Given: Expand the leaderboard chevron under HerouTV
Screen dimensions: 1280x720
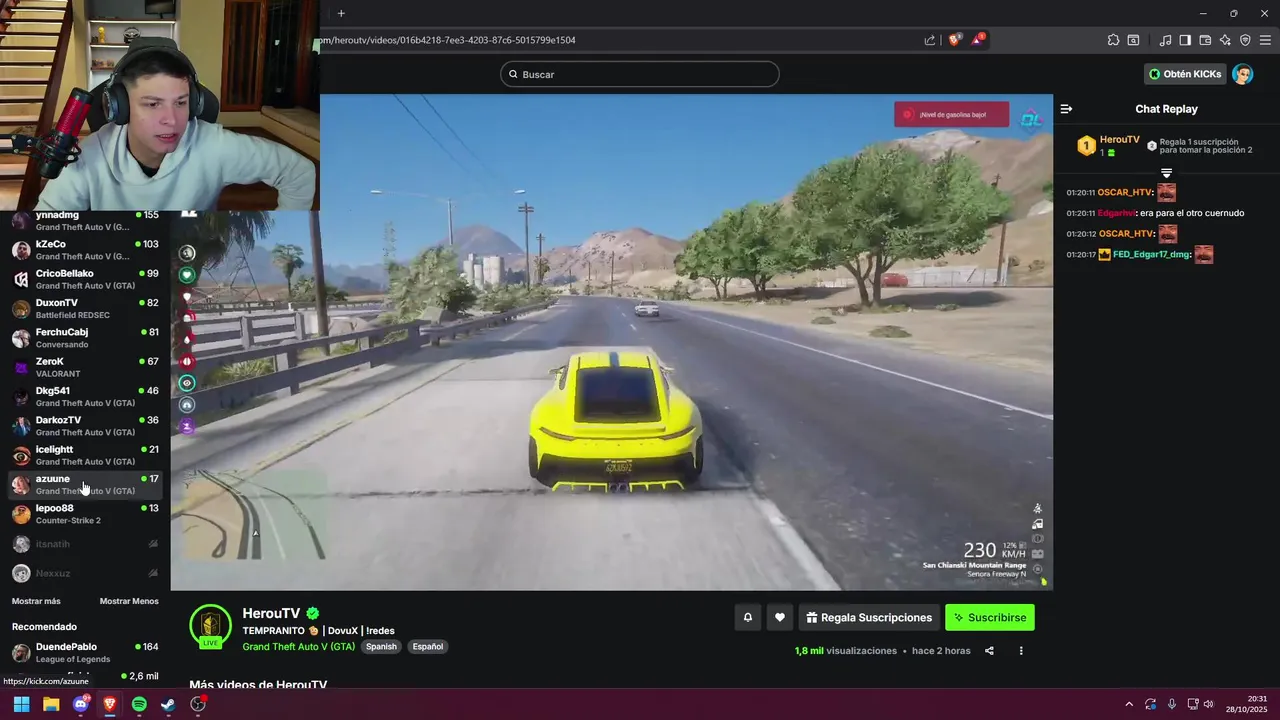Looking at the screenshot, I should [x=1166, y=173].
